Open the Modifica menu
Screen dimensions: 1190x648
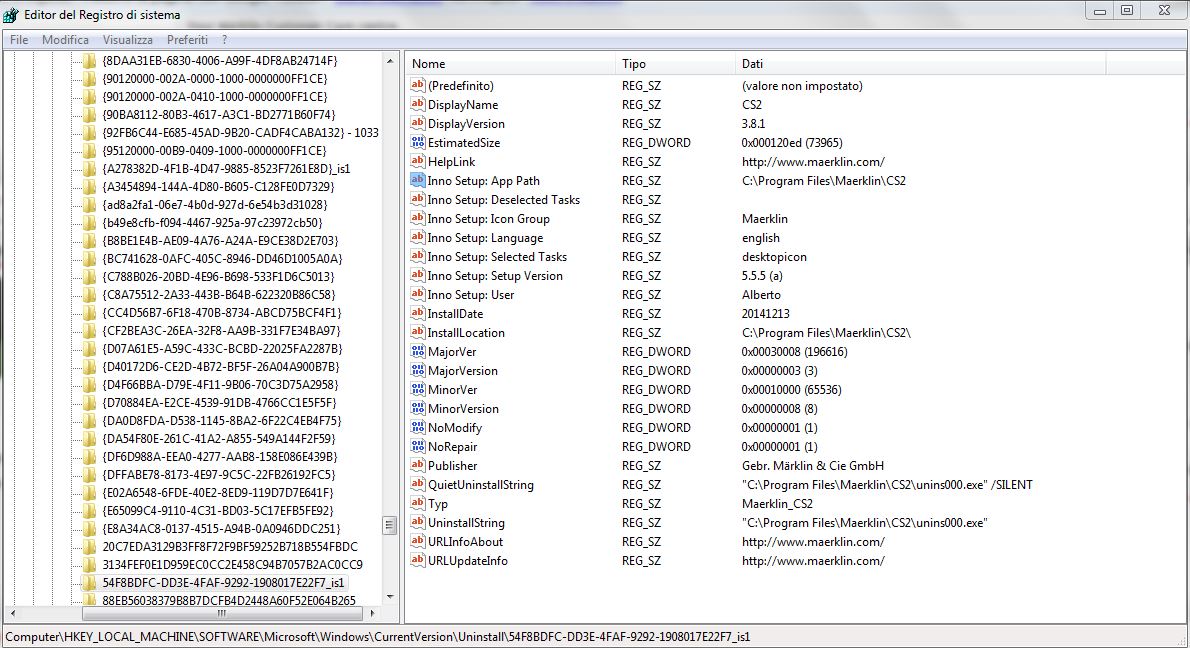(x=65, y=39)
